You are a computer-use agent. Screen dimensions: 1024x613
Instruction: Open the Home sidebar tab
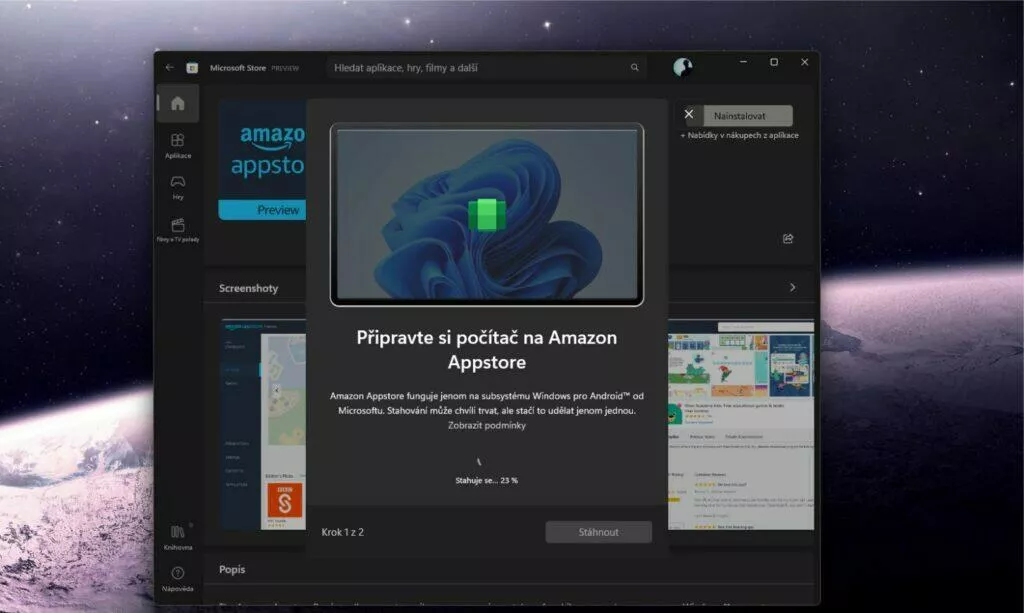click(178, 103)
